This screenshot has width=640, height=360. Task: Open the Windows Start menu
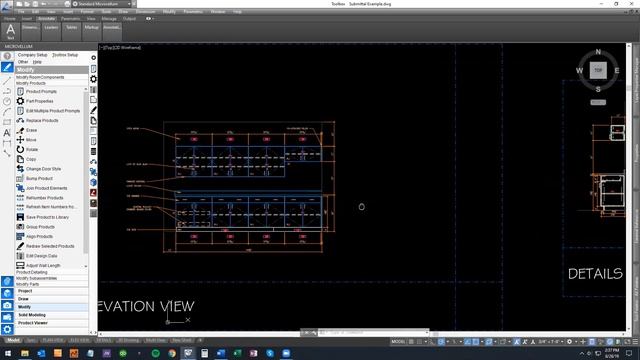tap(8, 353)
